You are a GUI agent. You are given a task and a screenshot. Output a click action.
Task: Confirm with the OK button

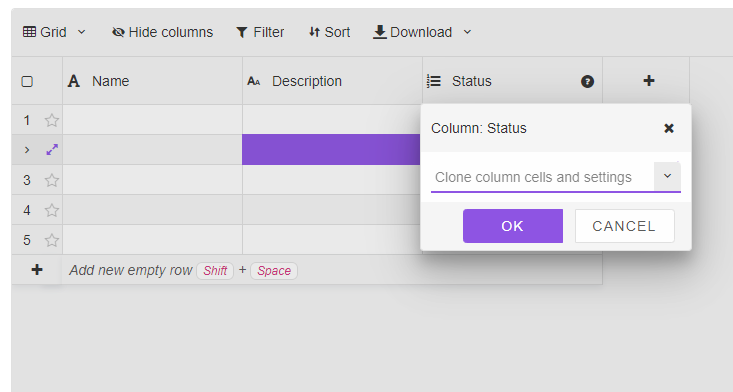click(513, 226)
